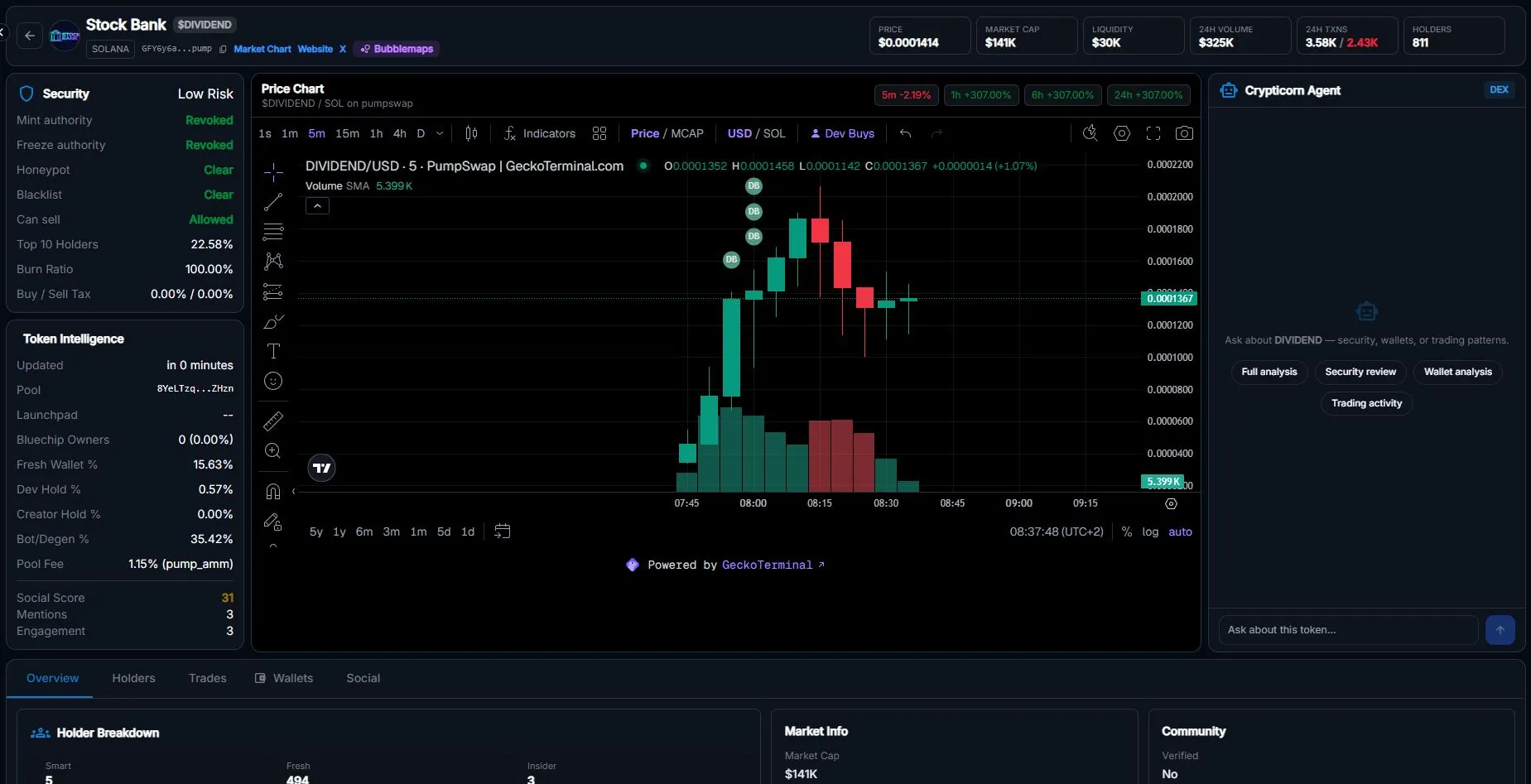The image size is (1531, 784).
Task: Go back using the arrow button
Action: point(30,36)
